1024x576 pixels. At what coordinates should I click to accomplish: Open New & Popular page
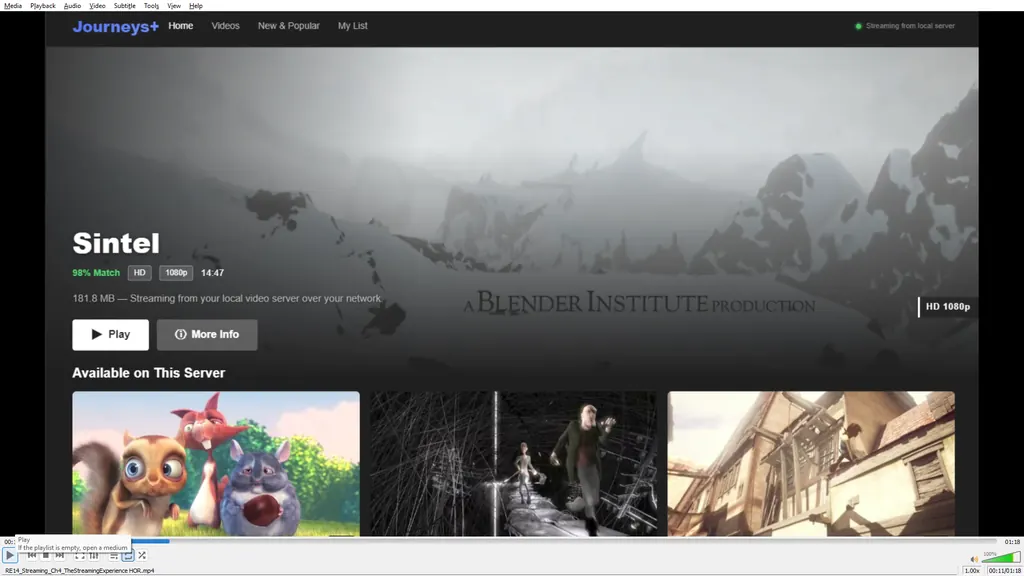(x=289, y=26)
